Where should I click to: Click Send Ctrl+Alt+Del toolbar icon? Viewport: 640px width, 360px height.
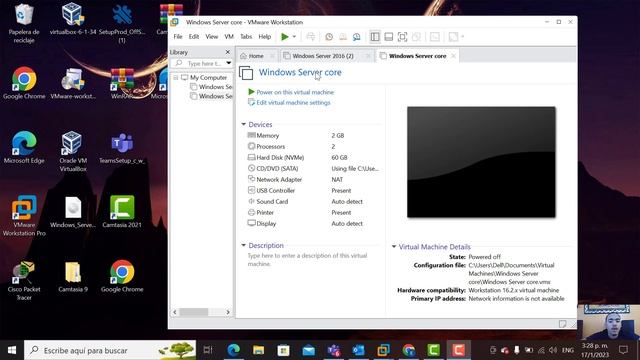pyautogui.click(x=311, y=37)
